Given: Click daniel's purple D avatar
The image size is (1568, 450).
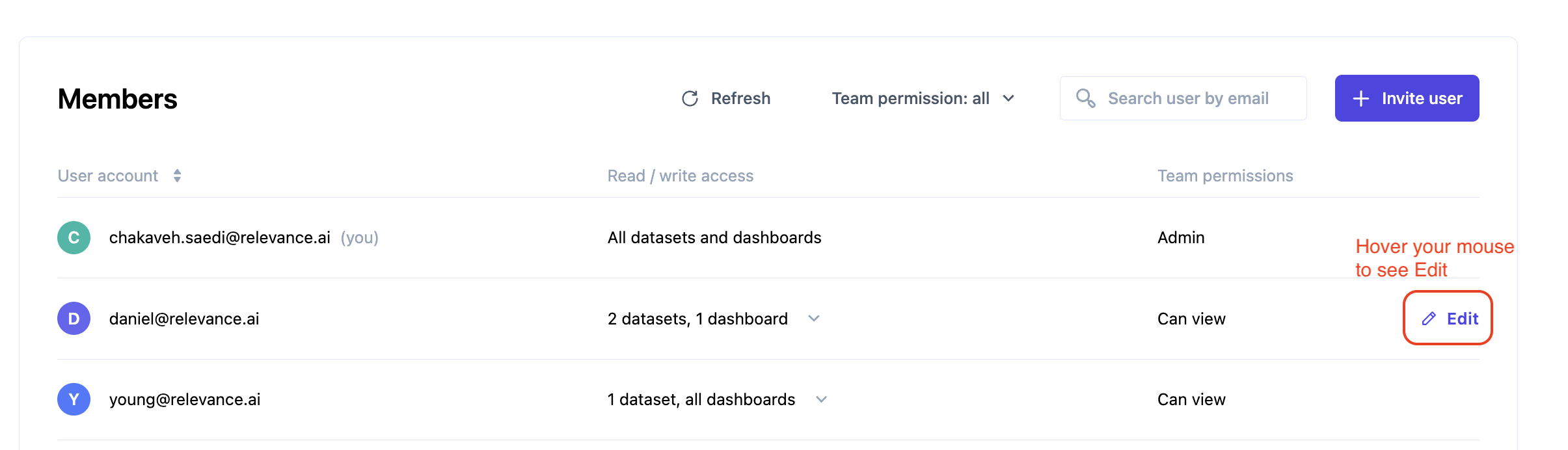Looking at the screenshot, I should 74,319.
